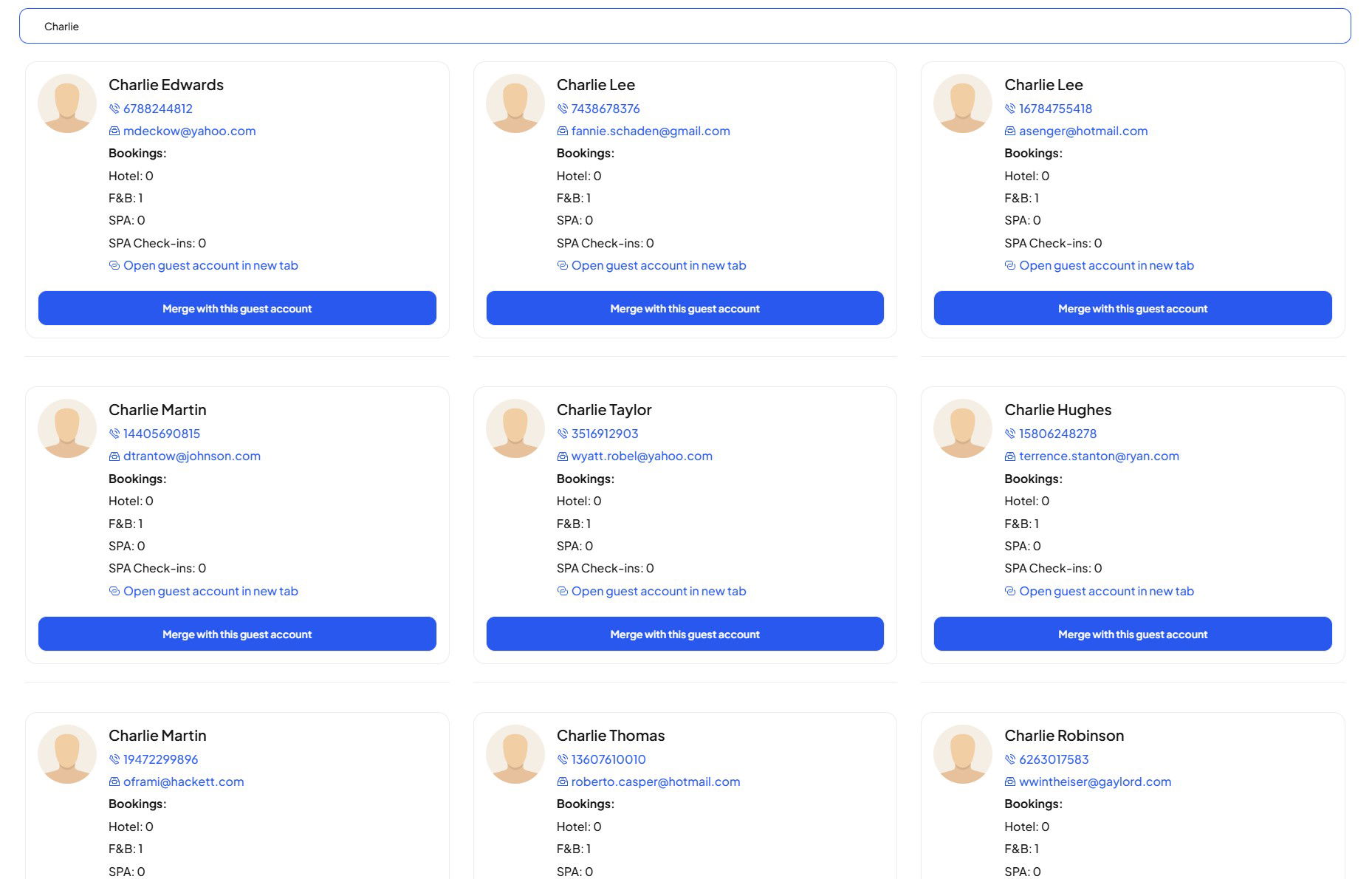Open the terrence.stanton@ryan.com email link
Image resolution: width=1372 pixels, height=879 pixels.
tap(1099, 456)
